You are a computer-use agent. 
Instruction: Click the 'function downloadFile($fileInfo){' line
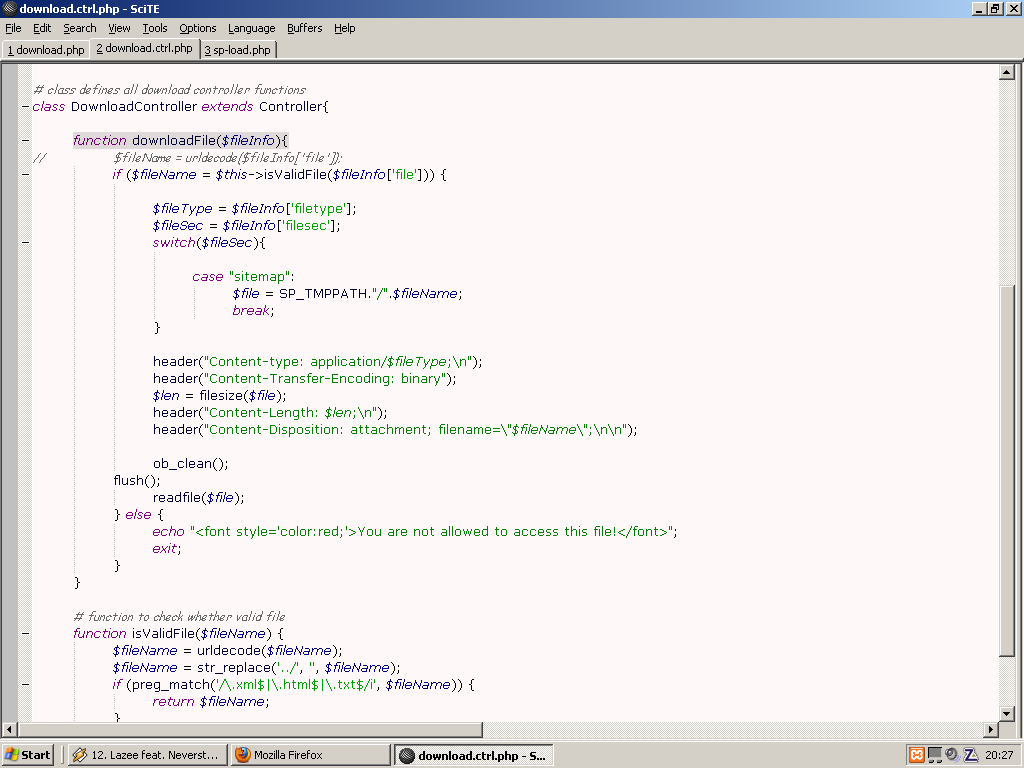[180, 140]
